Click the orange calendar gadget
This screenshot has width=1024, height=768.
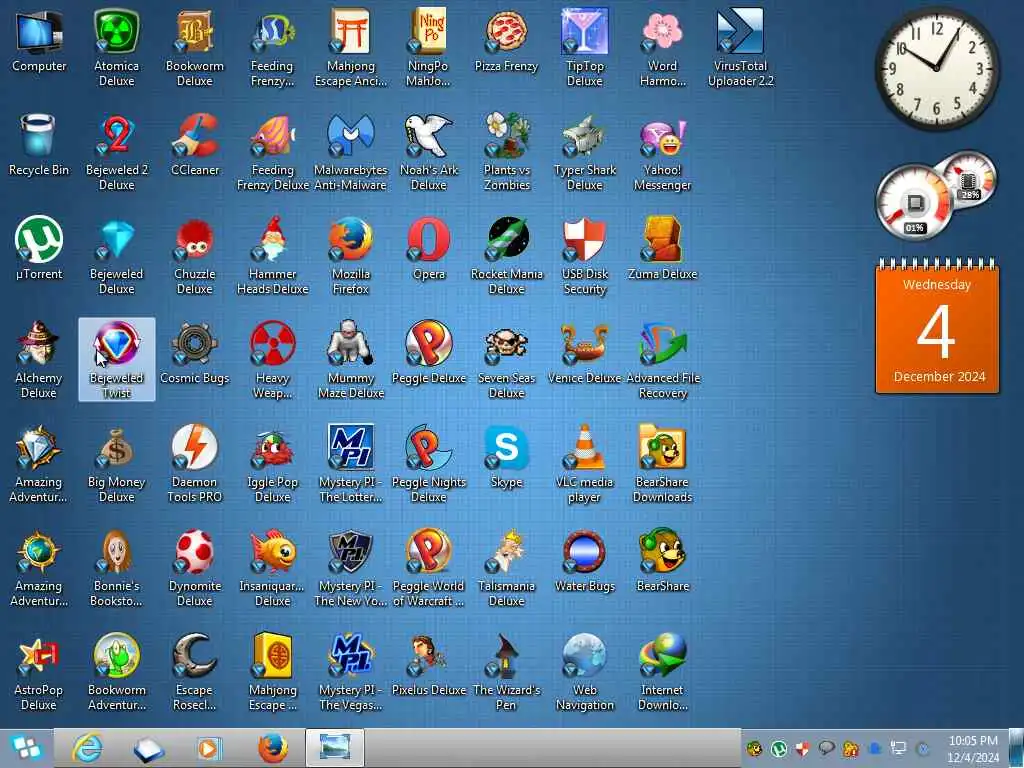point(937,327)
